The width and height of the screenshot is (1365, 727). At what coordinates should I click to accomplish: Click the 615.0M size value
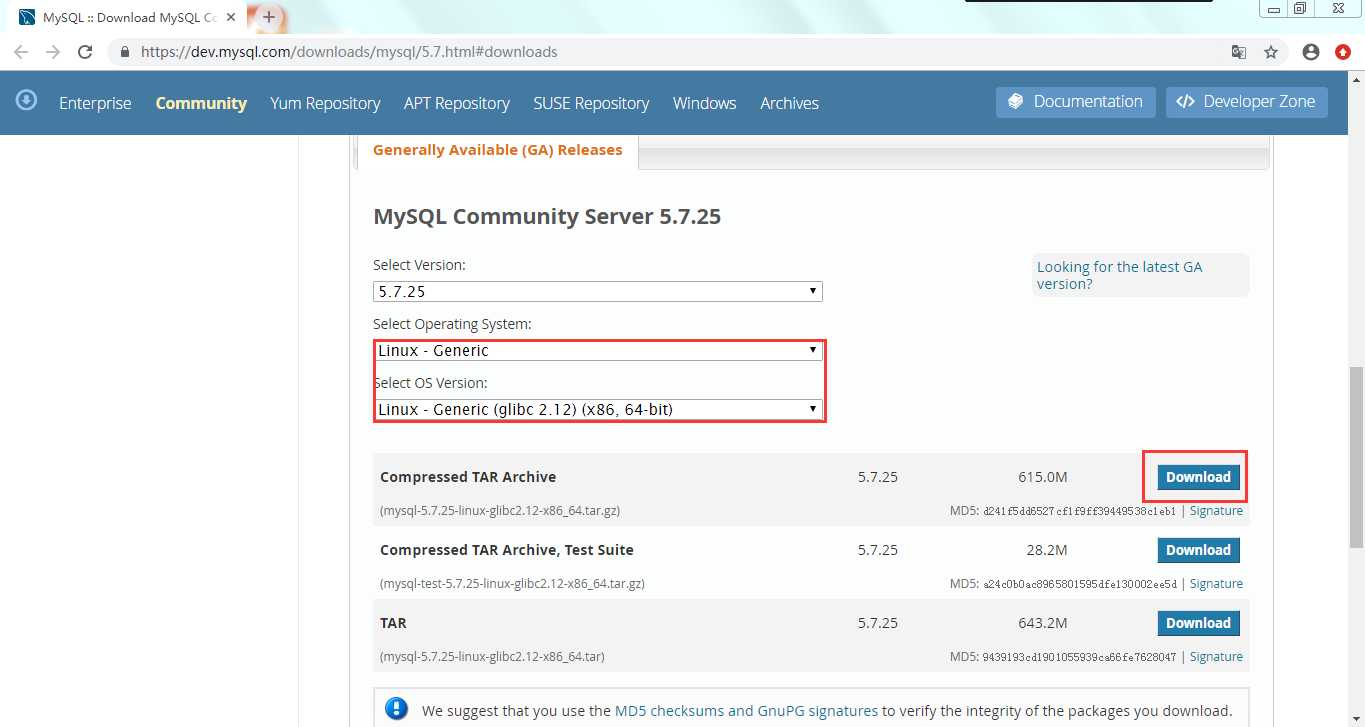click(x=1044, y=477)
